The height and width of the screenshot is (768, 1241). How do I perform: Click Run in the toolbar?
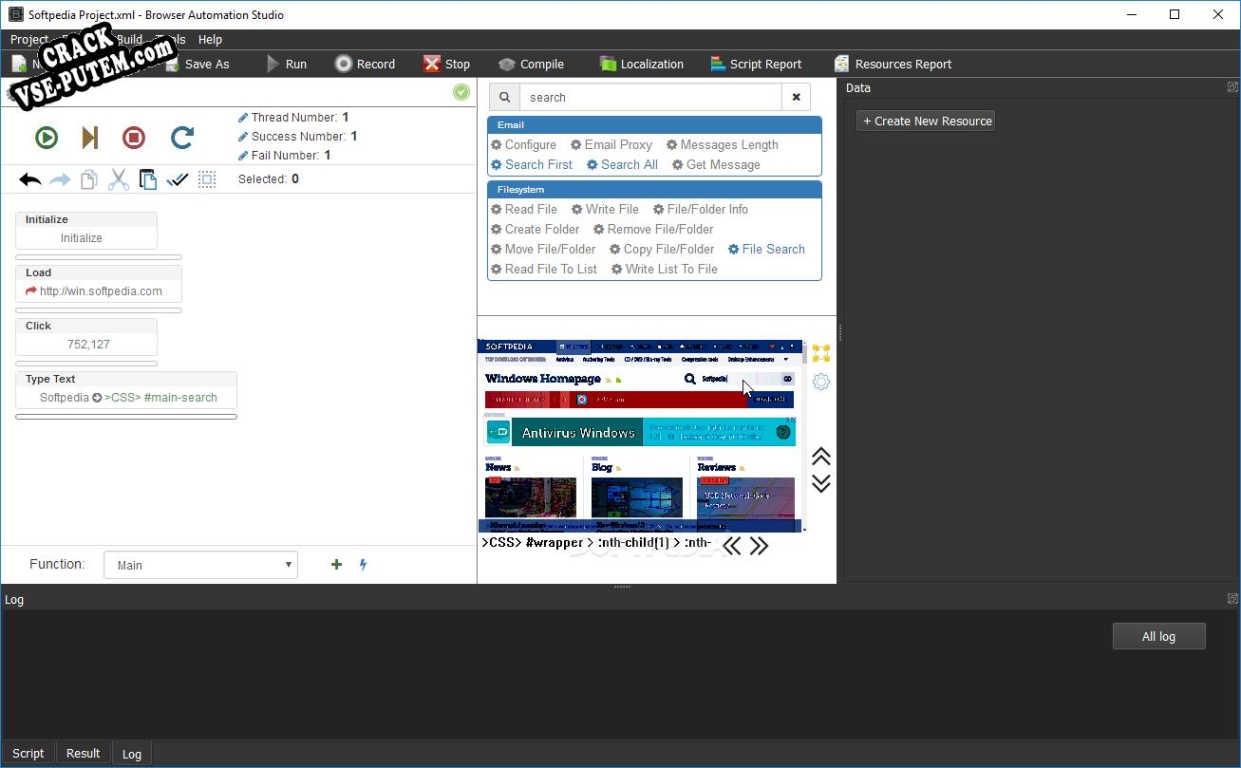(x=286, y=64)
